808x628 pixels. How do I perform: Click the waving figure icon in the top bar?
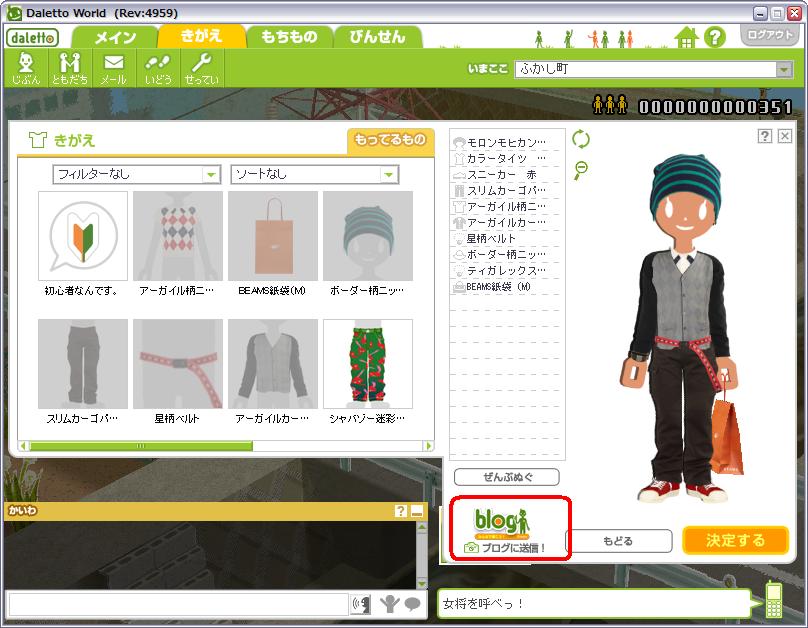click(x=568, y=39)
